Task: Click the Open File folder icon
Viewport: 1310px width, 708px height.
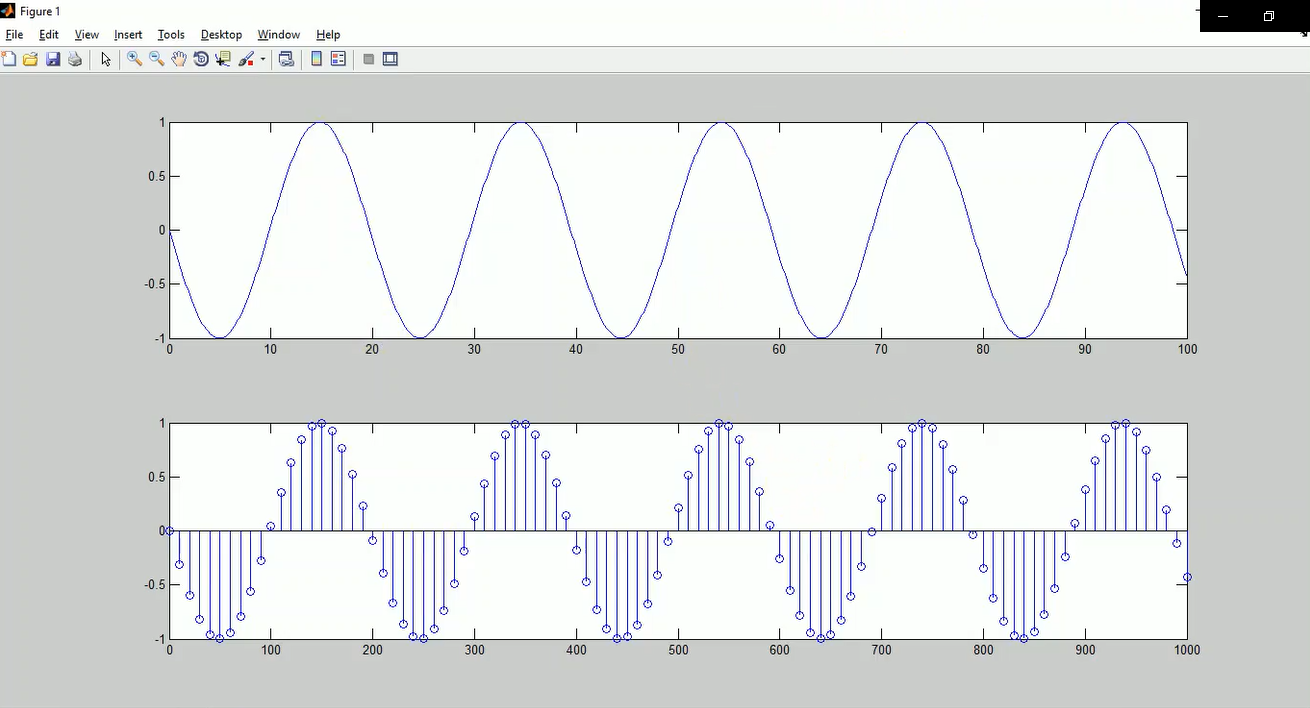Action: [x=31, y=59]
